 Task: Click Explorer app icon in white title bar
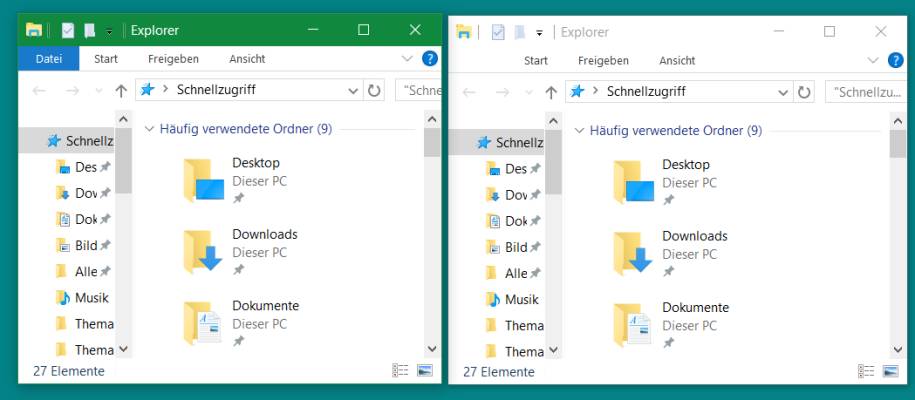pos(464,32)
